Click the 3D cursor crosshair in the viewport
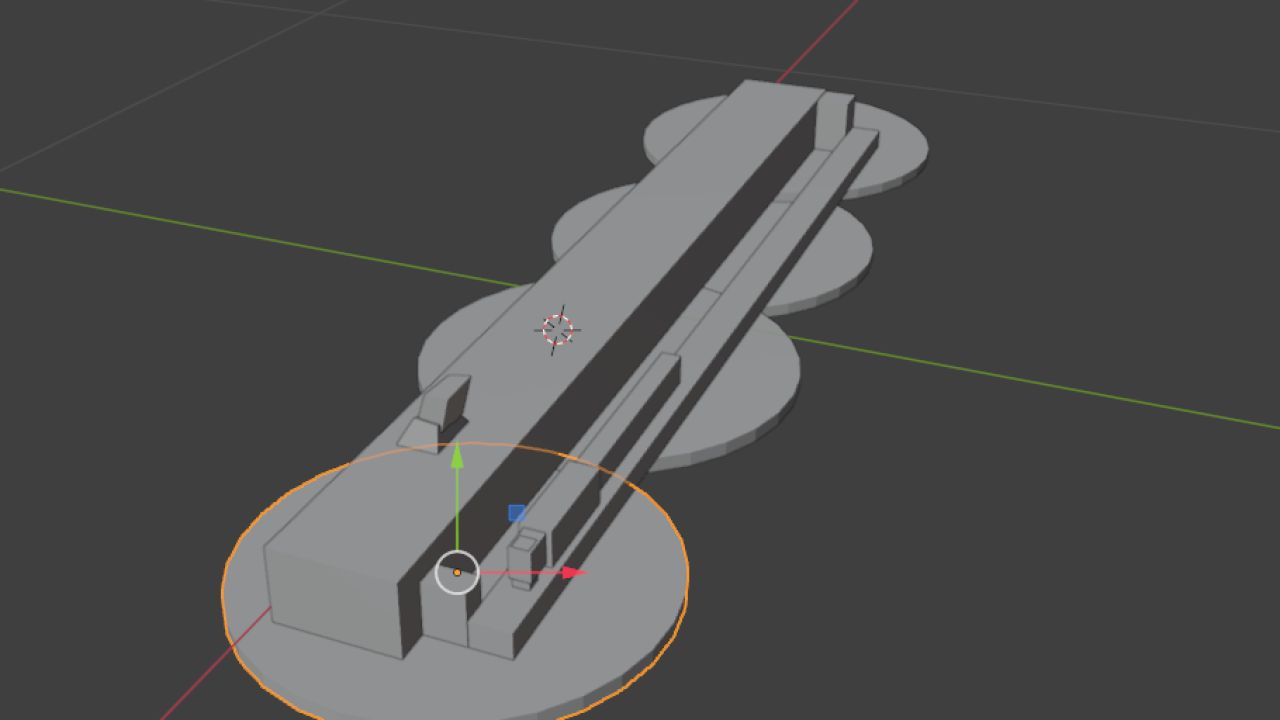 556,329
